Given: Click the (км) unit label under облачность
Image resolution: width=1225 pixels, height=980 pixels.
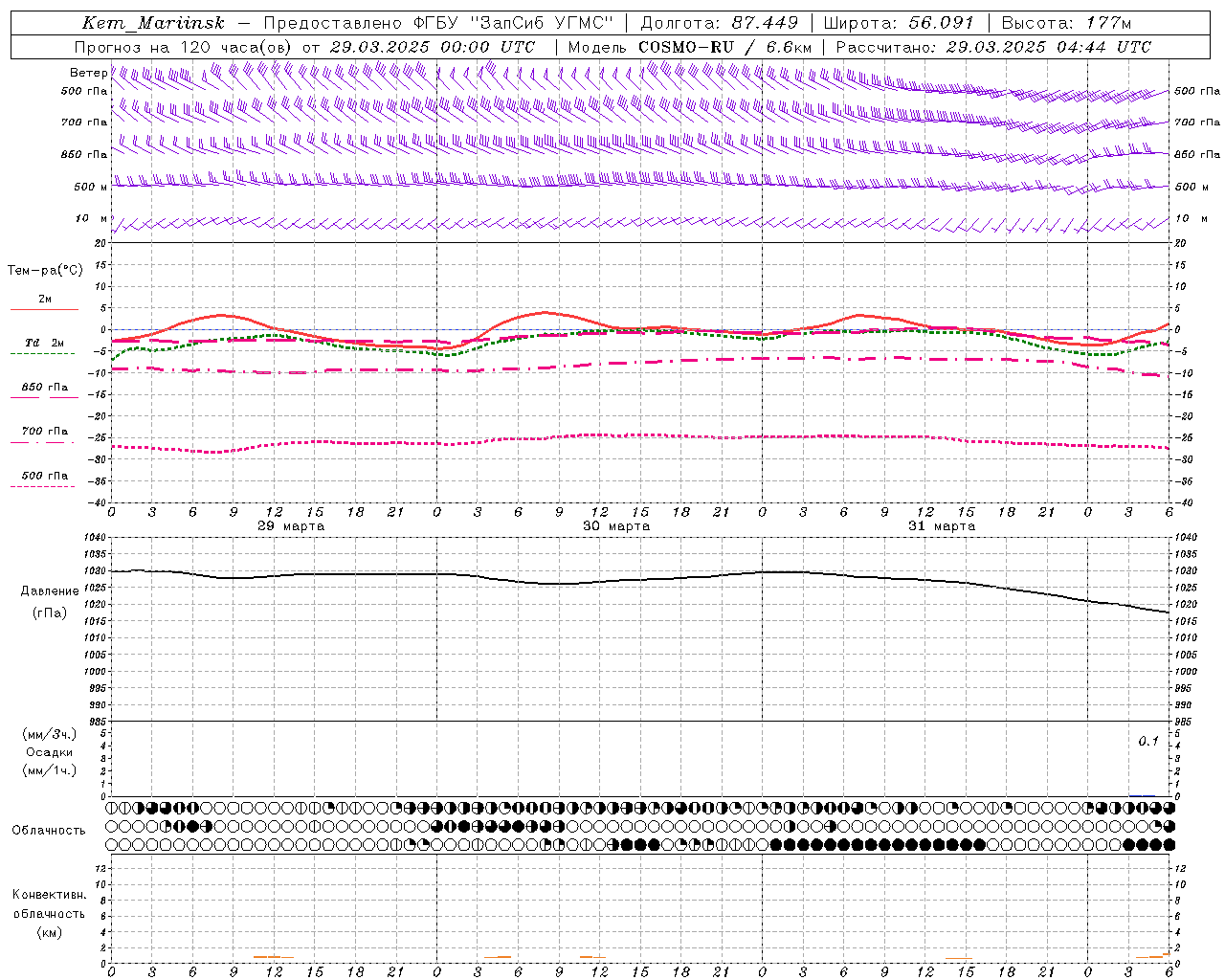Looking at the screenshot, I should pos(50,932).
